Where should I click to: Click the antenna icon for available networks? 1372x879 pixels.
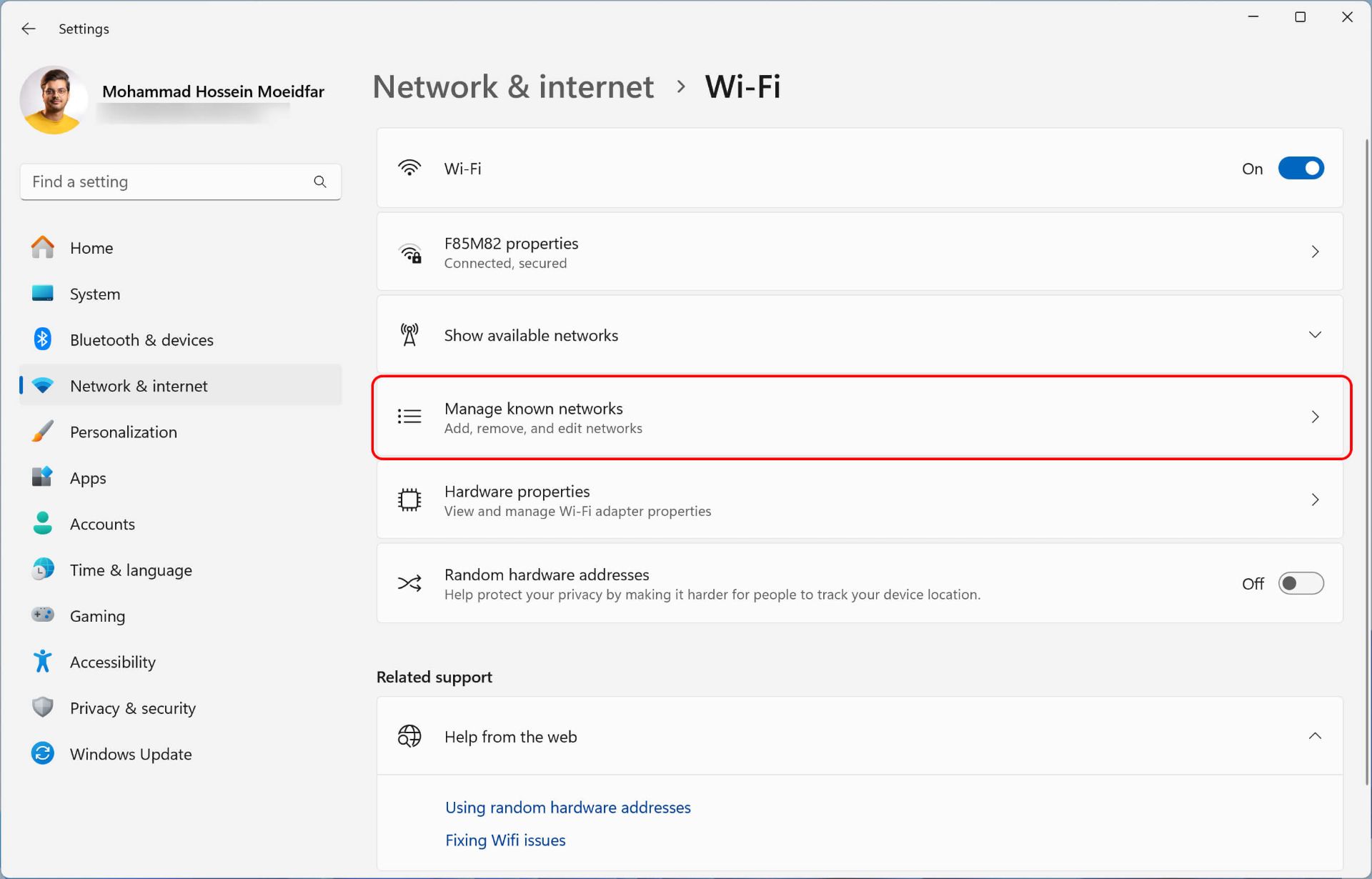coord(409,334)
